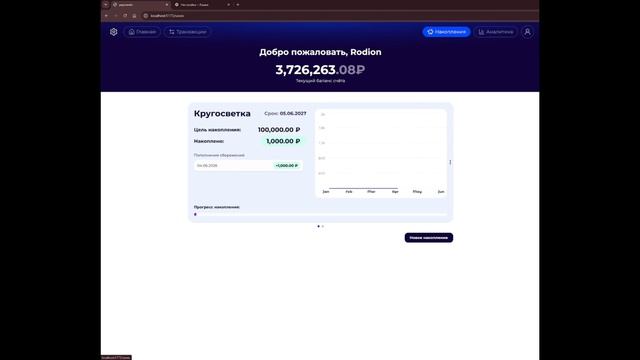Viewport: 640px width, 360px height.
Task: Select the first carousel dot
Action: coord(318,226)
